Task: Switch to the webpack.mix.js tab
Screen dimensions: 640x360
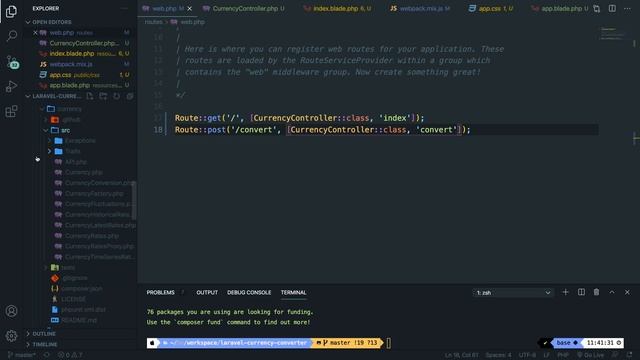Action: 420,9
